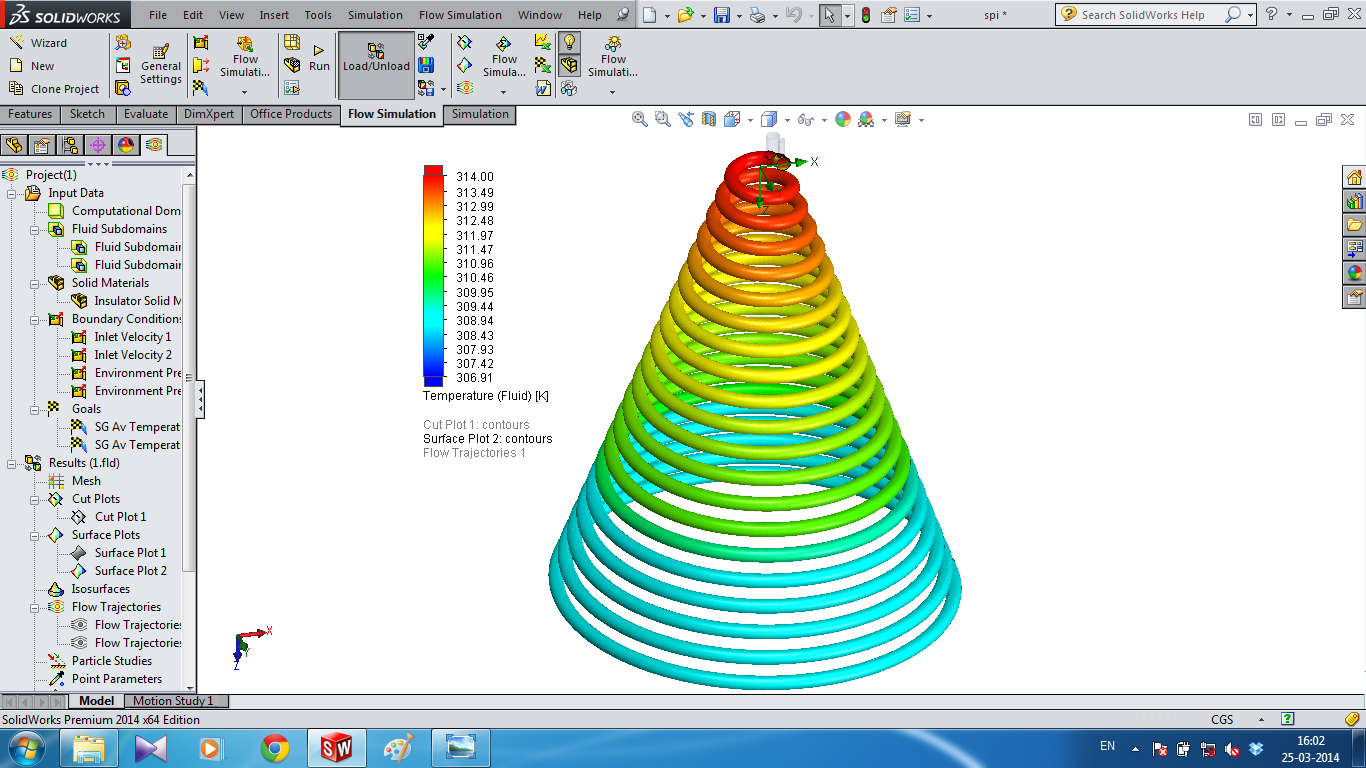This screenshot has width=1366, height=768.
Task: Toggle the lightbulb display lighting button
Action: 569,42
